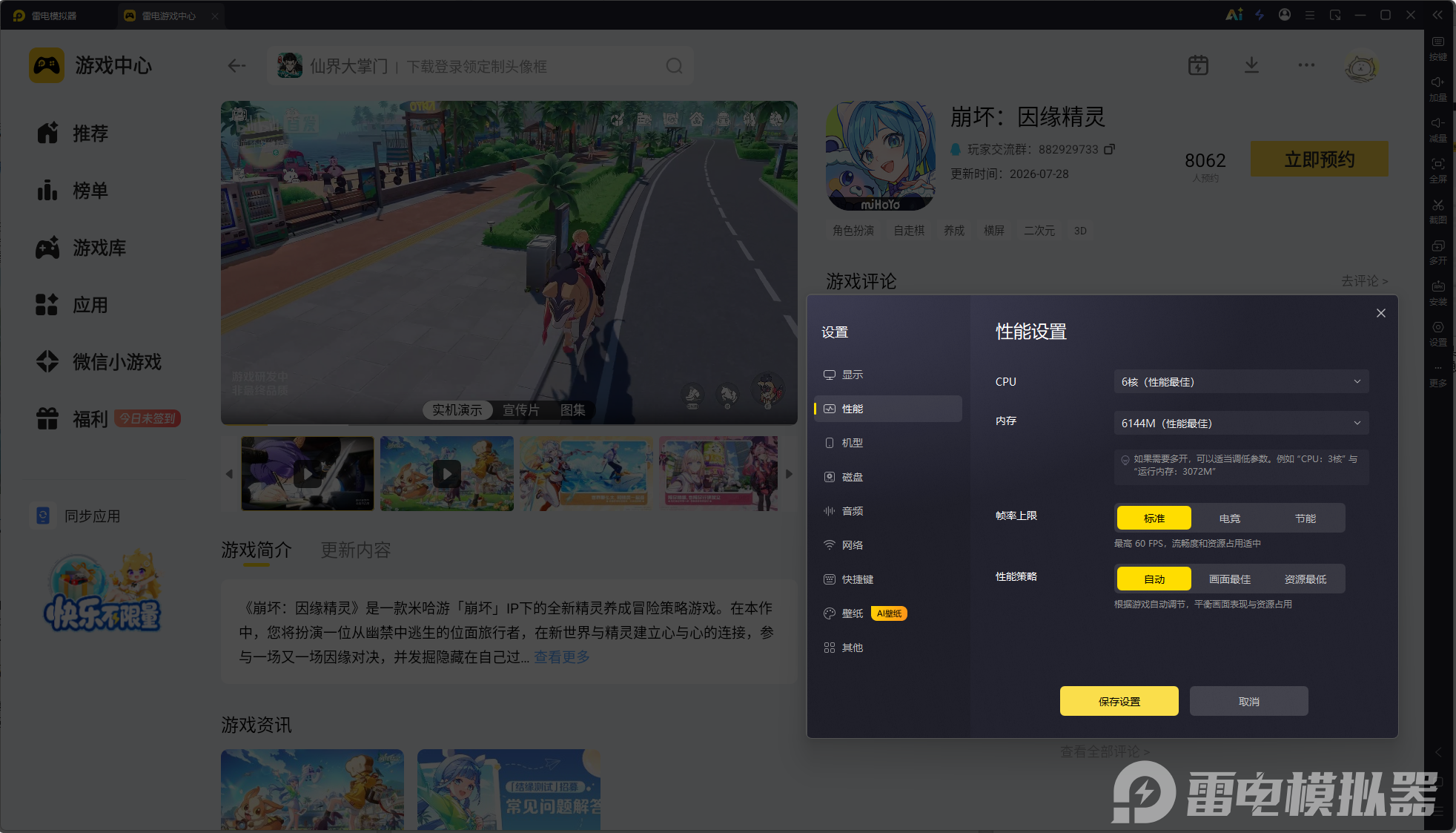Image resolution: width=1456 pixels, height=833 pixels.
Task: Click the game search input field
Action: [480, 66]
